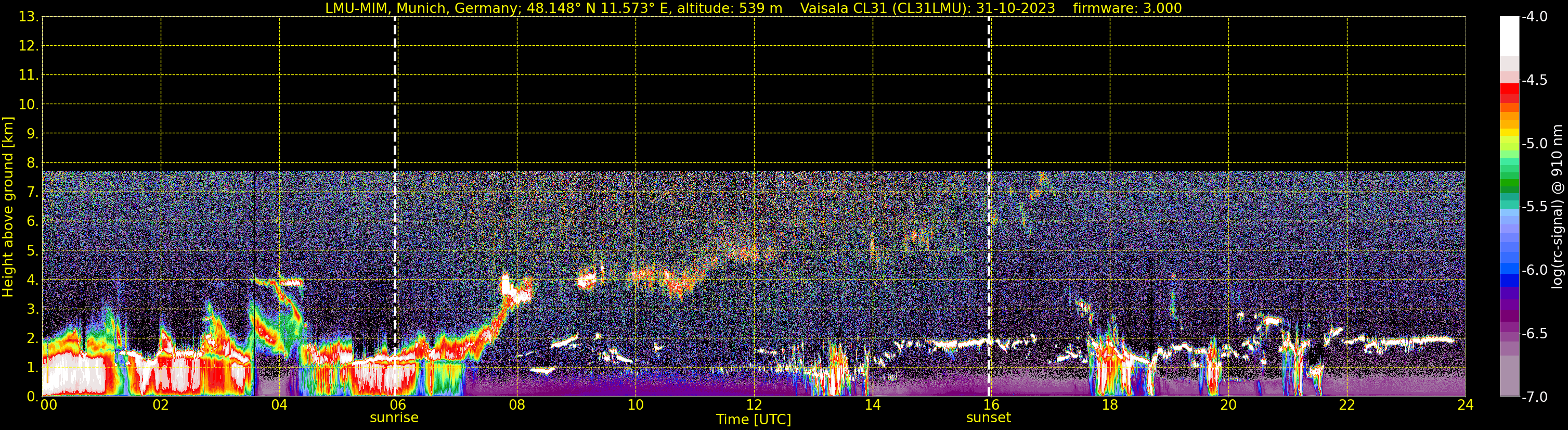Click the white top segment of the colorbar
This screenshot has height=430, width=1568.
coord(1509,36)
